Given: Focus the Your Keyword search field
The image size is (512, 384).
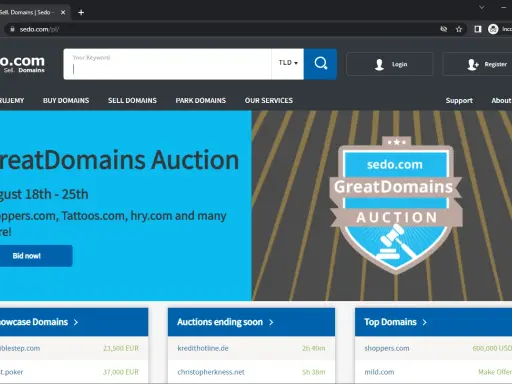Looking at the screenshot, I should point(167,64).
